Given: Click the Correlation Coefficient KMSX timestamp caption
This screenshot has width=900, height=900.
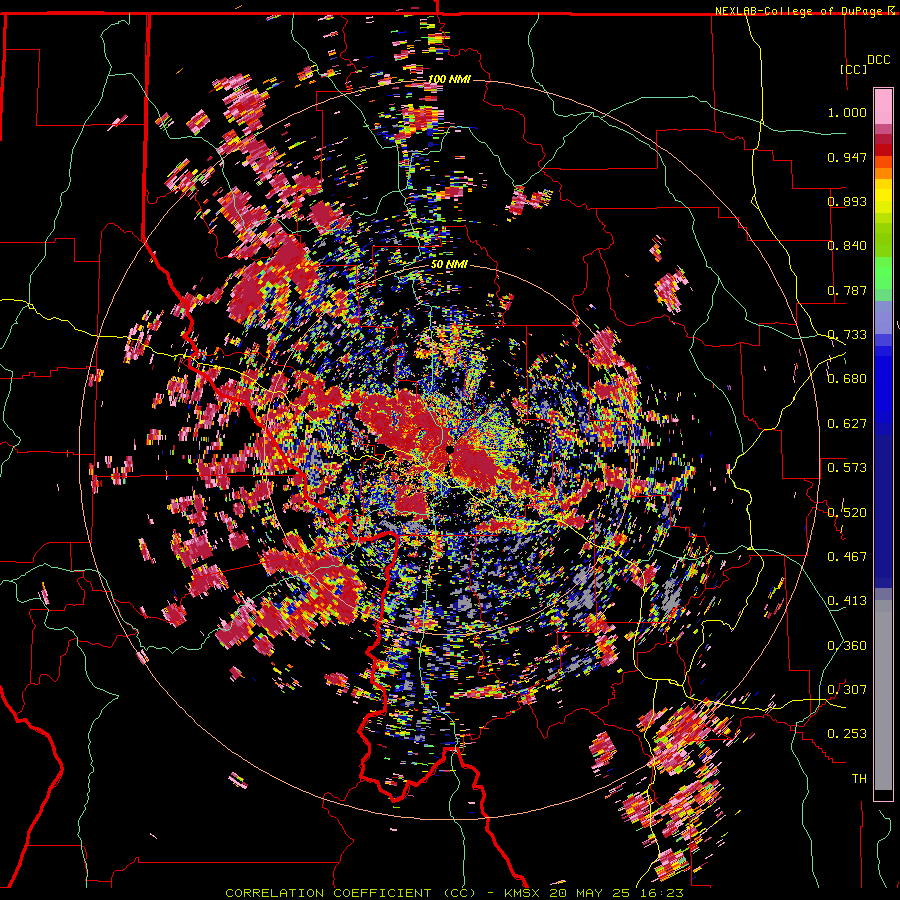Looking at the screenshot, I should 455,893.
